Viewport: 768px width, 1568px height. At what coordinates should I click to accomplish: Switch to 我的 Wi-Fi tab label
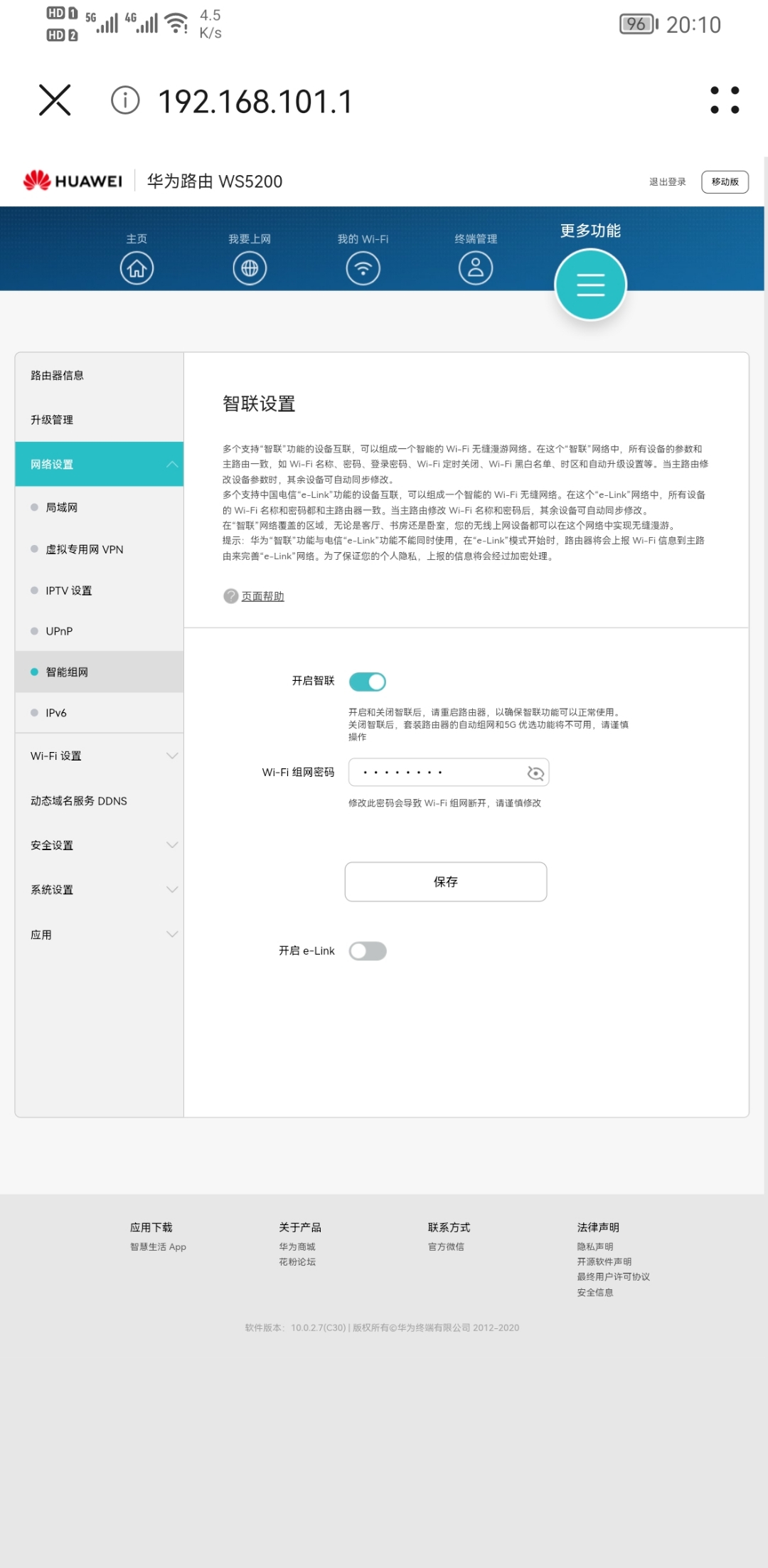363,239
